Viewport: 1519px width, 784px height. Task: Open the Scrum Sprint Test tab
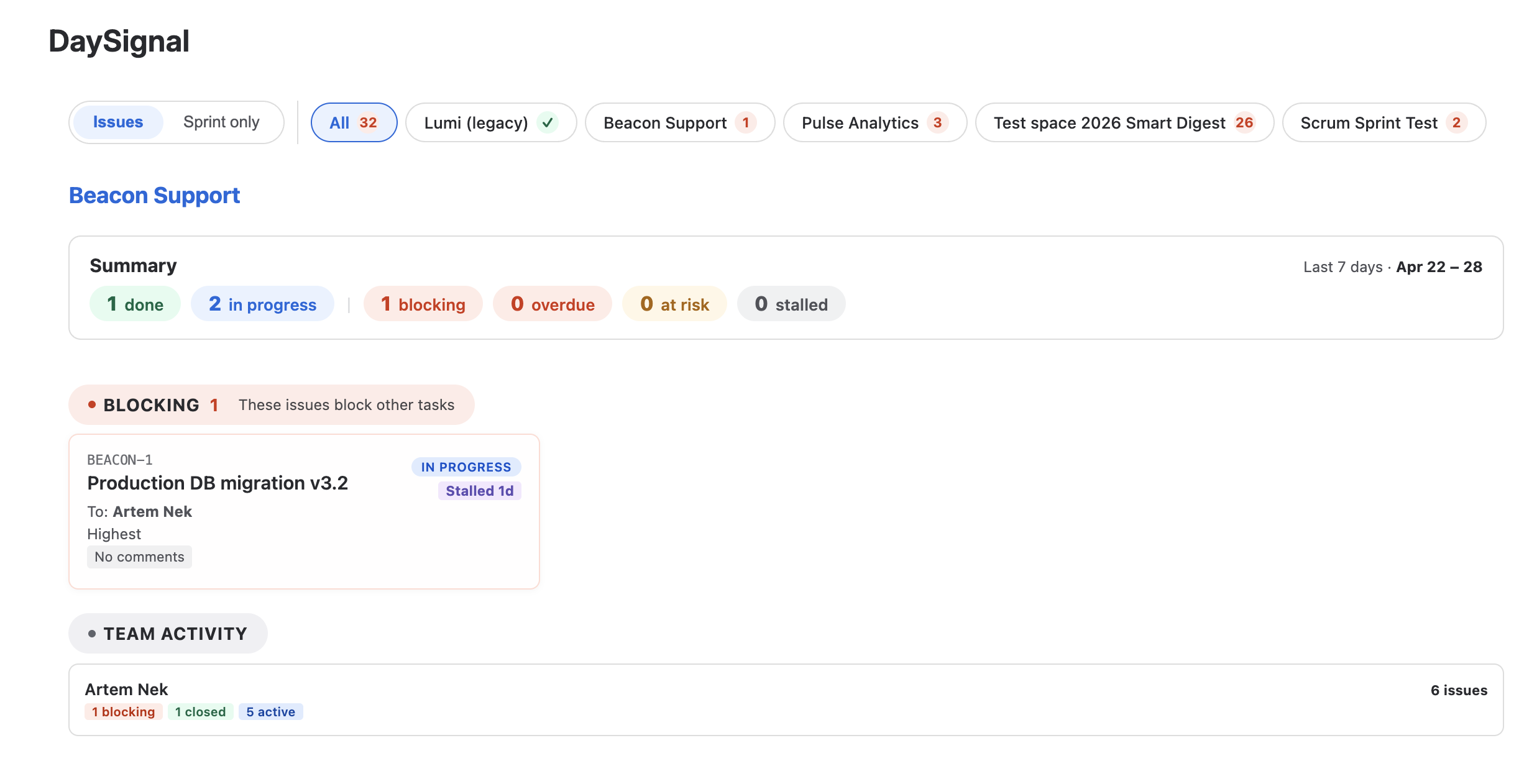pos(1369,122)
